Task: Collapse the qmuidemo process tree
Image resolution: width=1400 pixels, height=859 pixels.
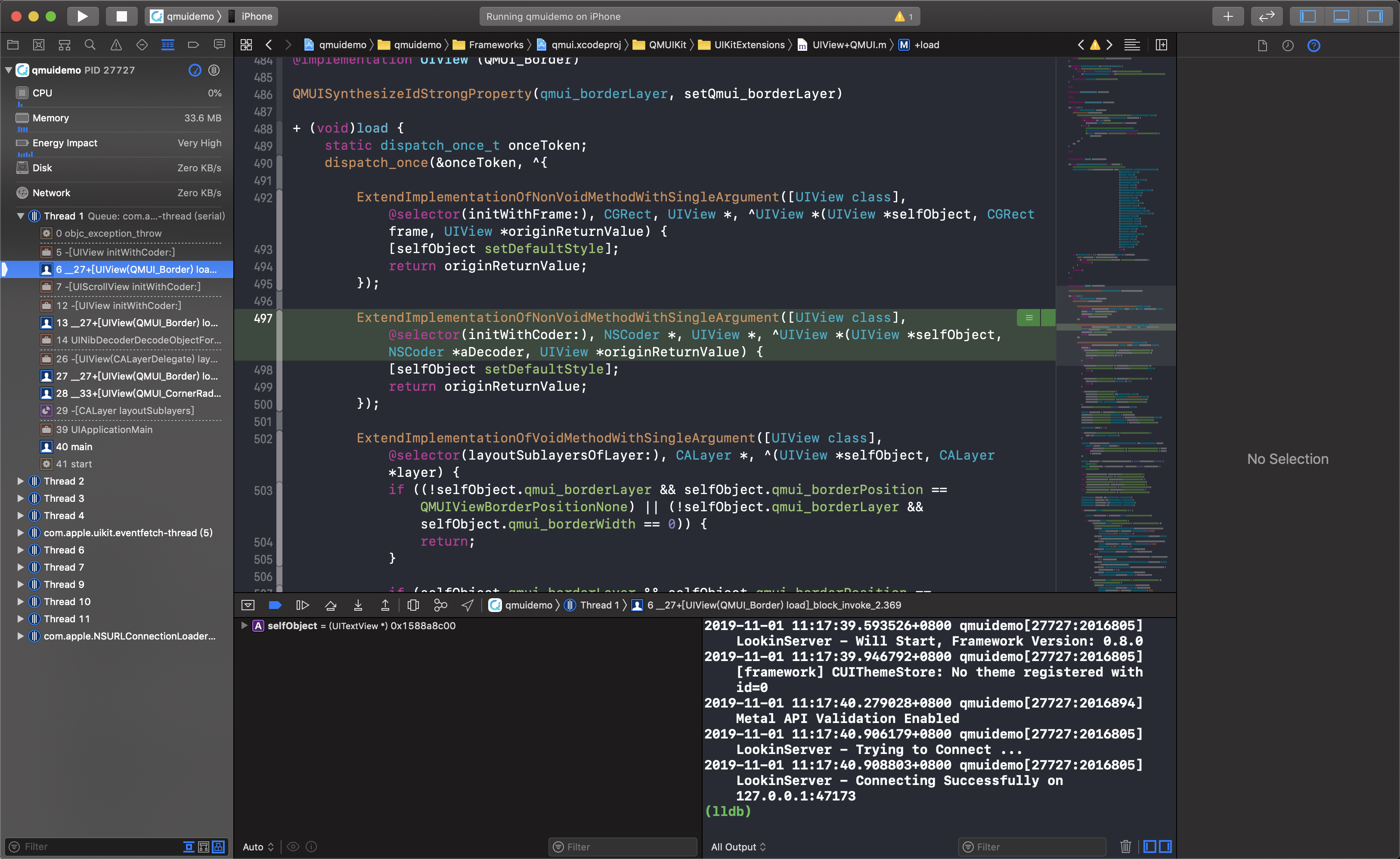Action: pos(9,70)
